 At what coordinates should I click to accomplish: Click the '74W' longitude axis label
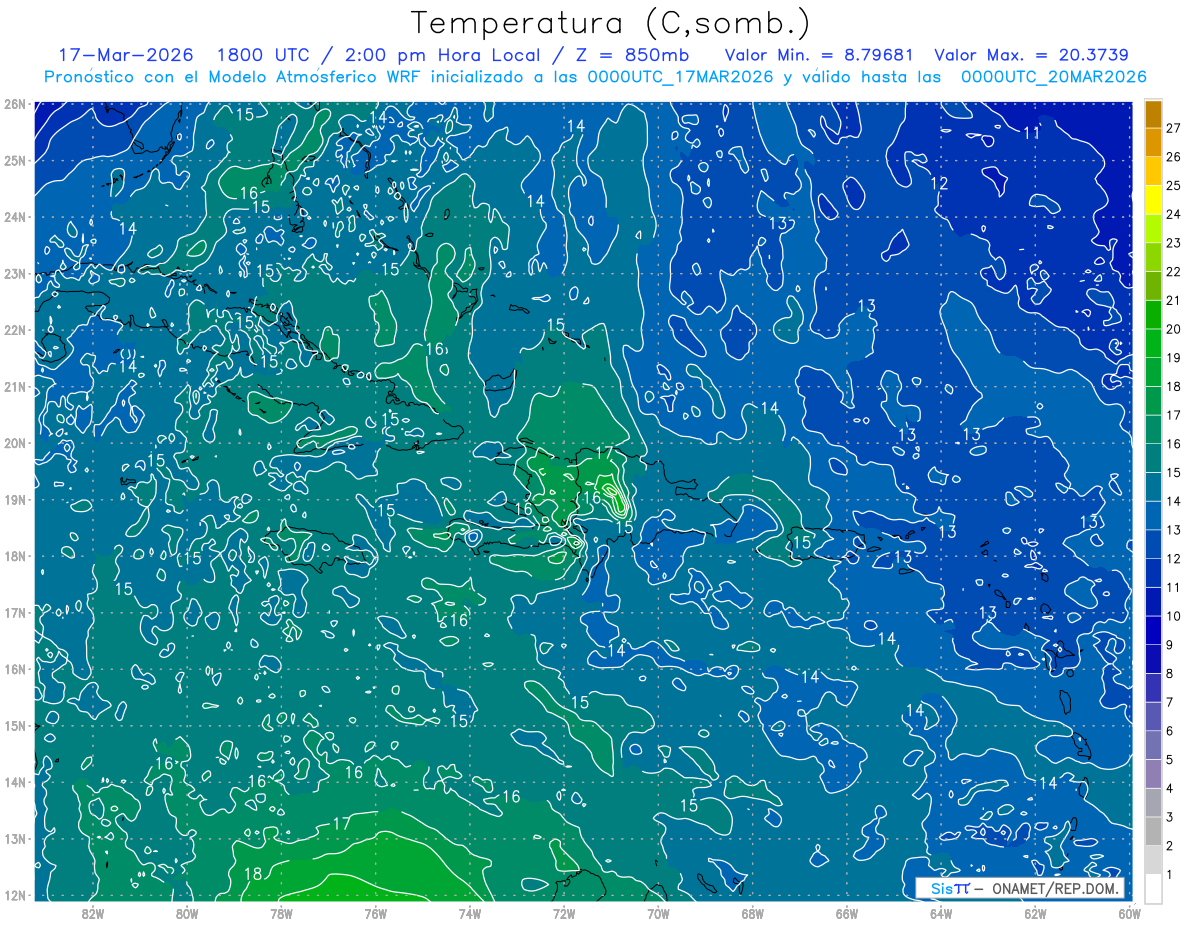pyautogui.click(x=469, y=914)
